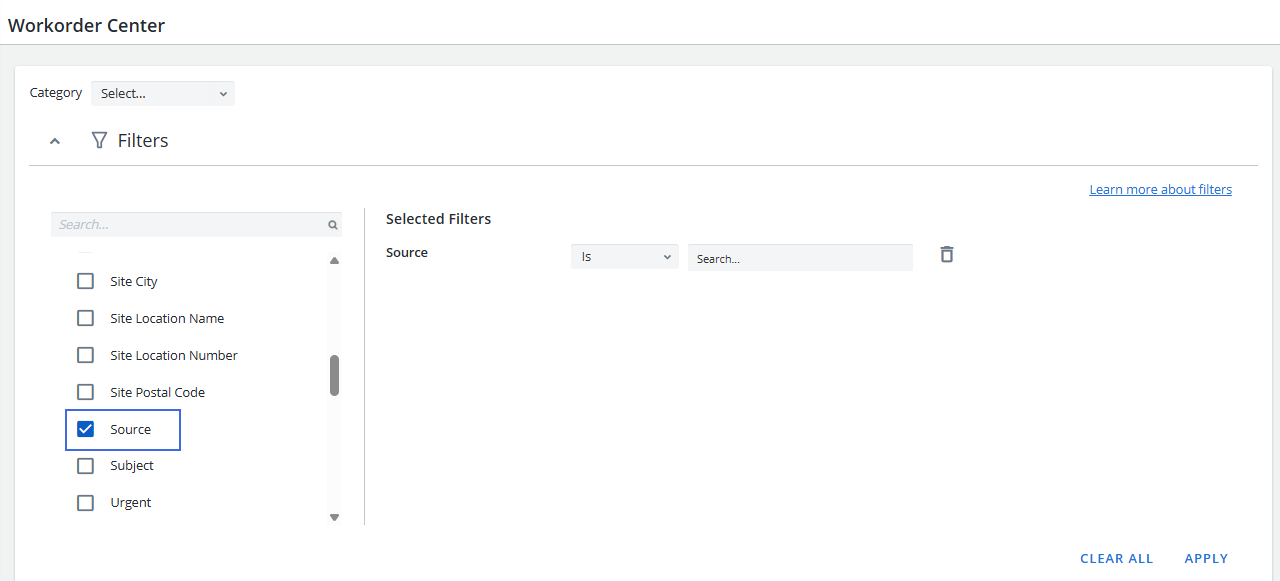
Task: Click the funnel Filters icon
Action: [x=99, y=141]
